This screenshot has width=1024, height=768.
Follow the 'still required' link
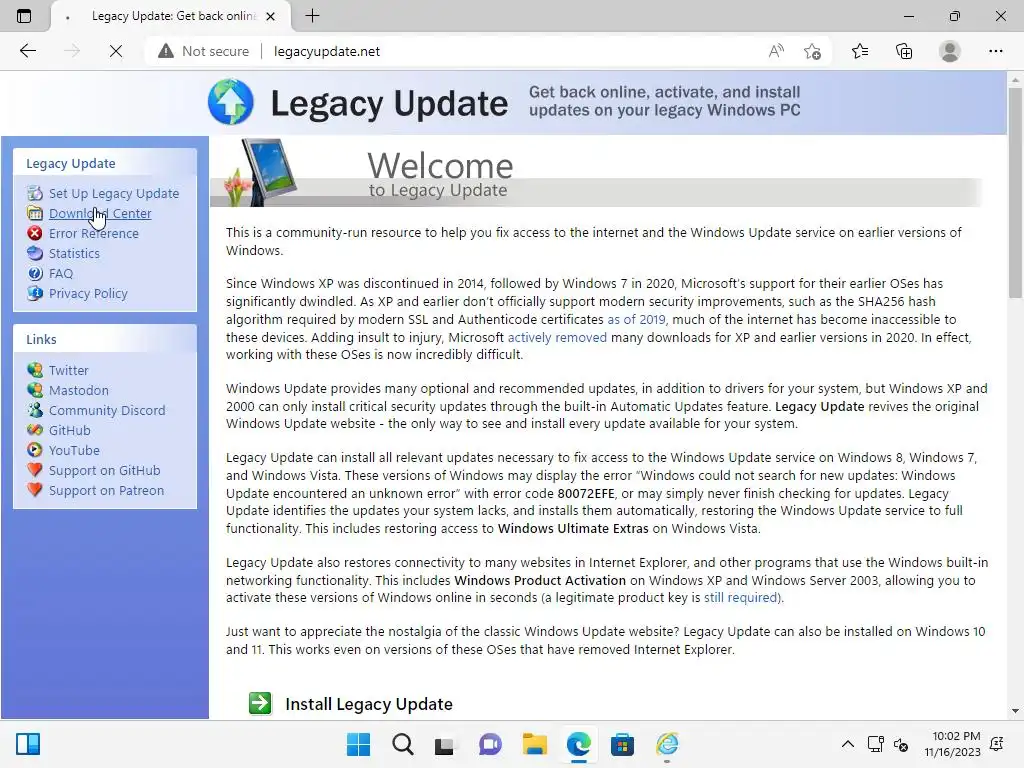pos(741,598)
